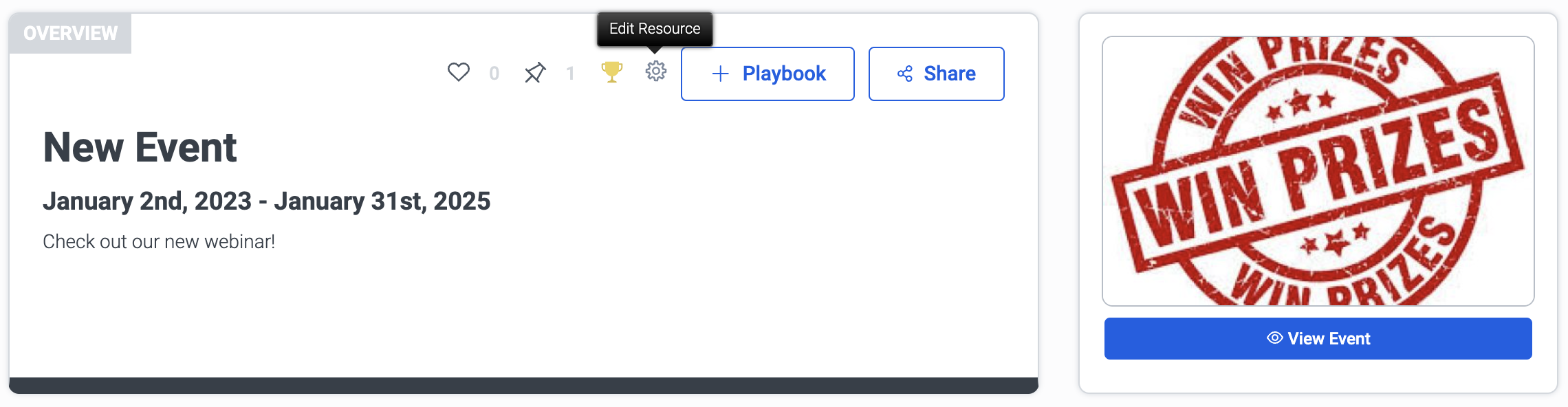Viewport: 1568px width, 407px height.
Task: Click the 'Check out our new webinar!' description
Action: [159, 241]
